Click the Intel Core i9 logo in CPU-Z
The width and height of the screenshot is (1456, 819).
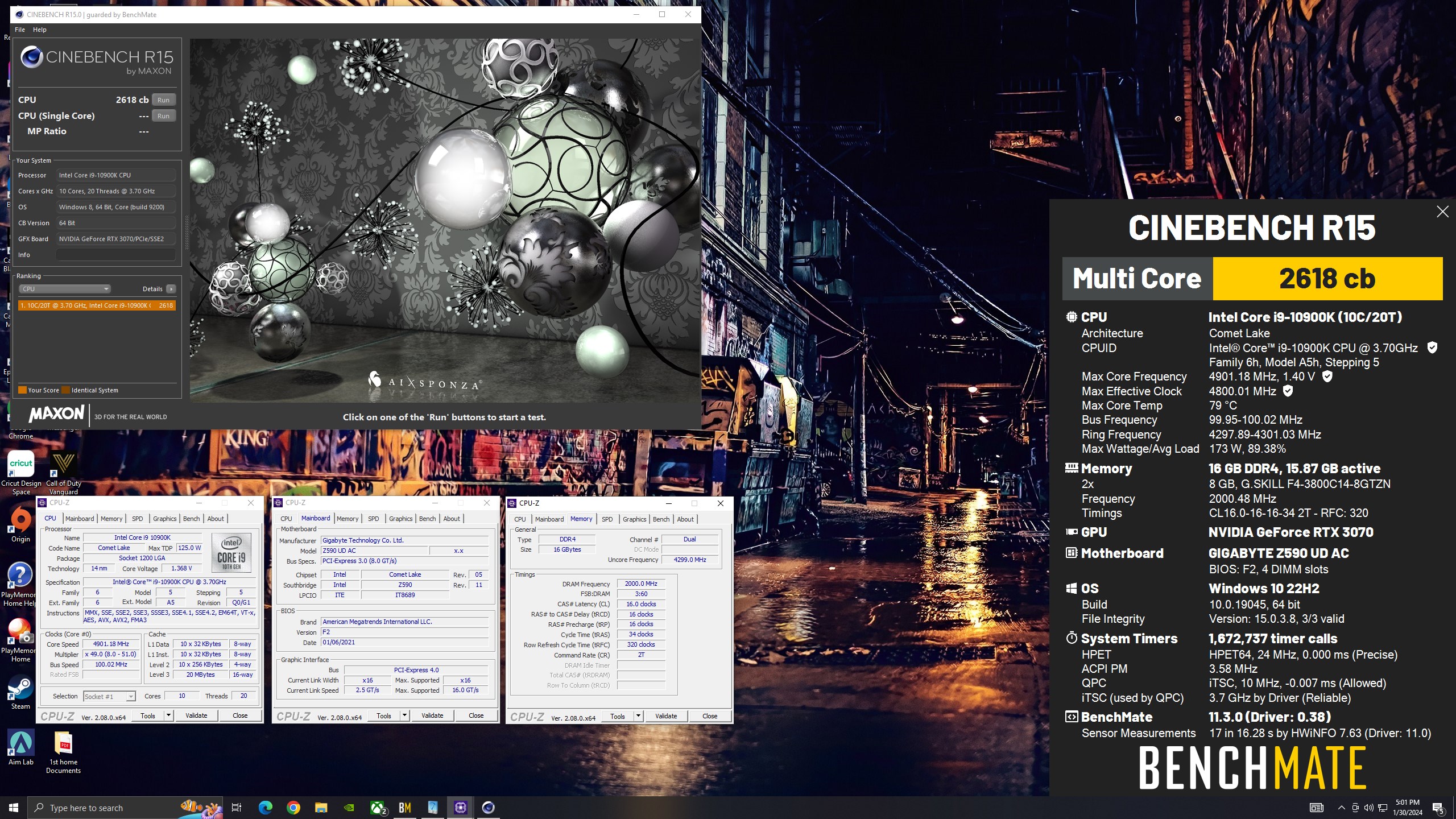click(231, 553)
